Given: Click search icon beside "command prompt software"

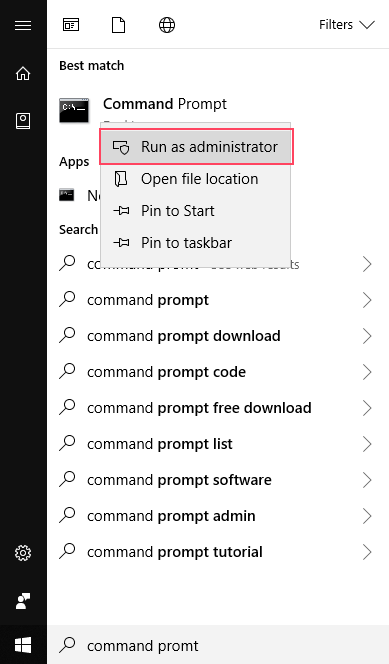Looking at the screenshot, I should (x=67, y=479).
